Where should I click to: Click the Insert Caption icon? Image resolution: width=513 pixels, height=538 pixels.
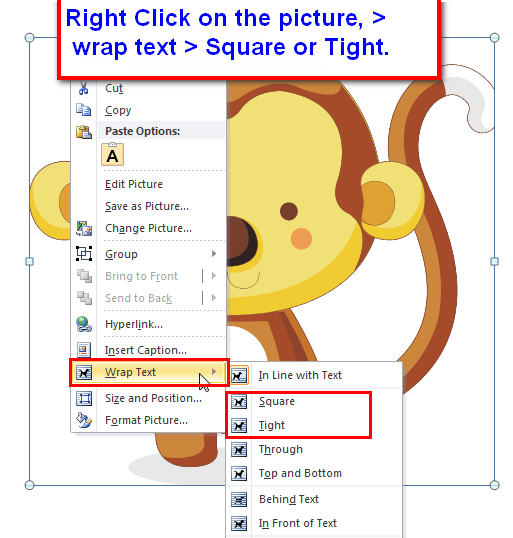click(84, 350)
